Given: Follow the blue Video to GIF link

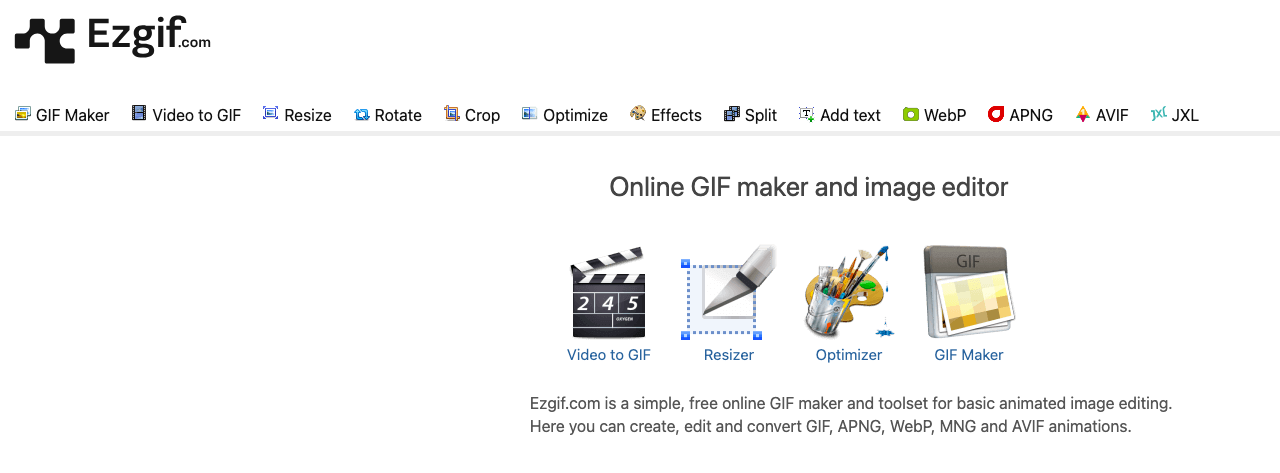Looking at the screenshot, I should pos(609,355).
